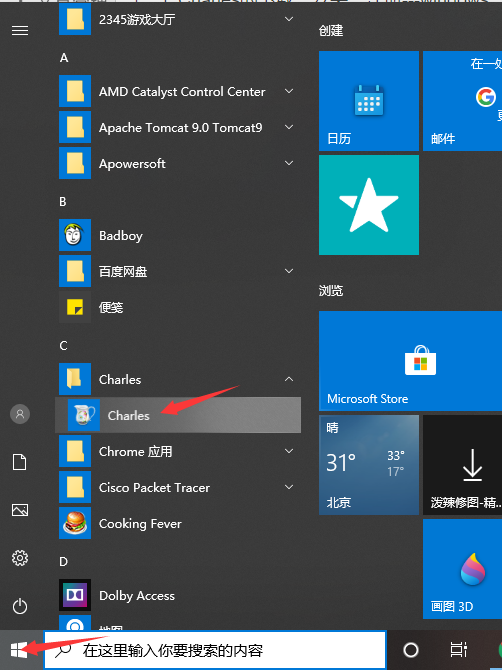Open Settings gear in sidebar
The width and height of the screenshot is (502, 670).
[x=20, y=558]
